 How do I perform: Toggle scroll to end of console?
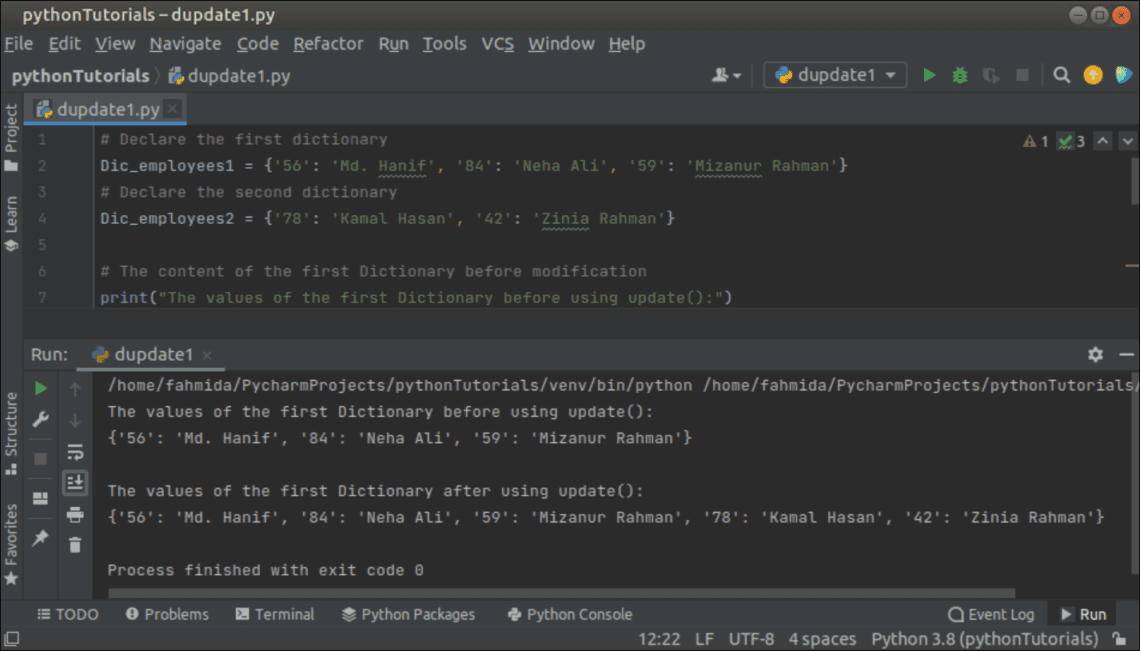pos(75,482)
